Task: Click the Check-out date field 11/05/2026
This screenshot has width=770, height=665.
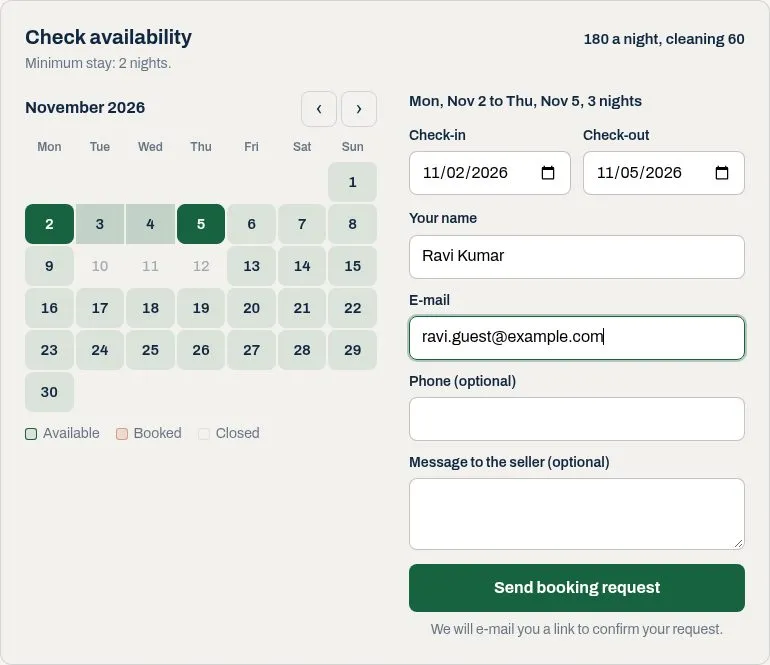Action: (663, 173)
